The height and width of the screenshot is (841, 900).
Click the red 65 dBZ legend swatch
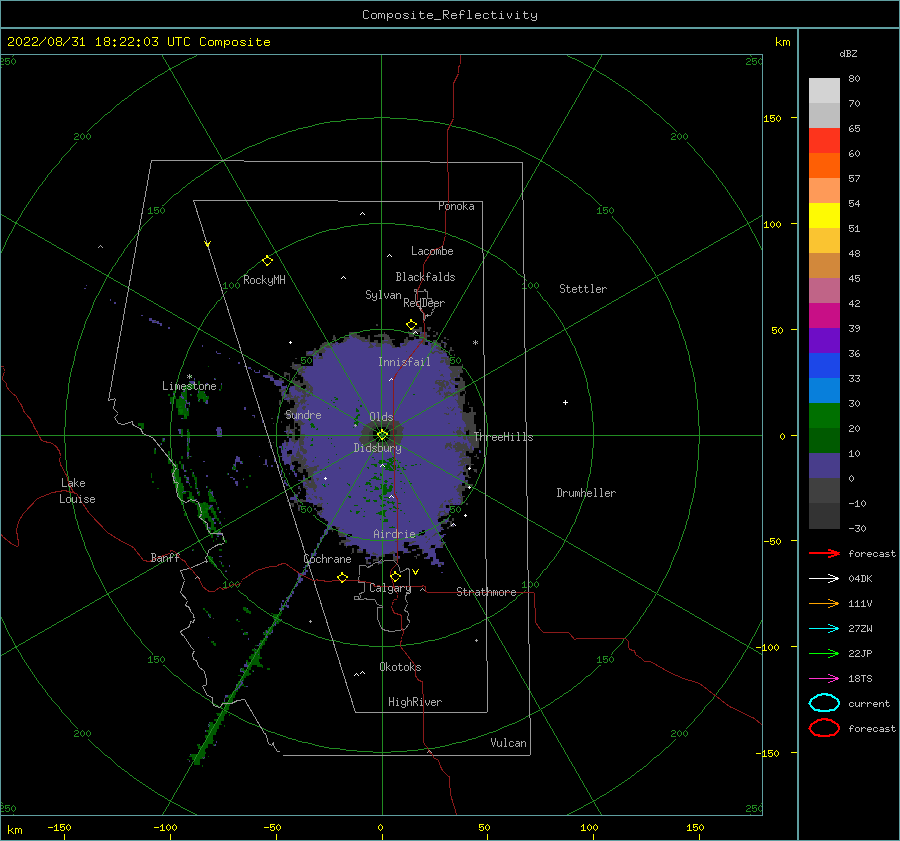click(824, 141)
